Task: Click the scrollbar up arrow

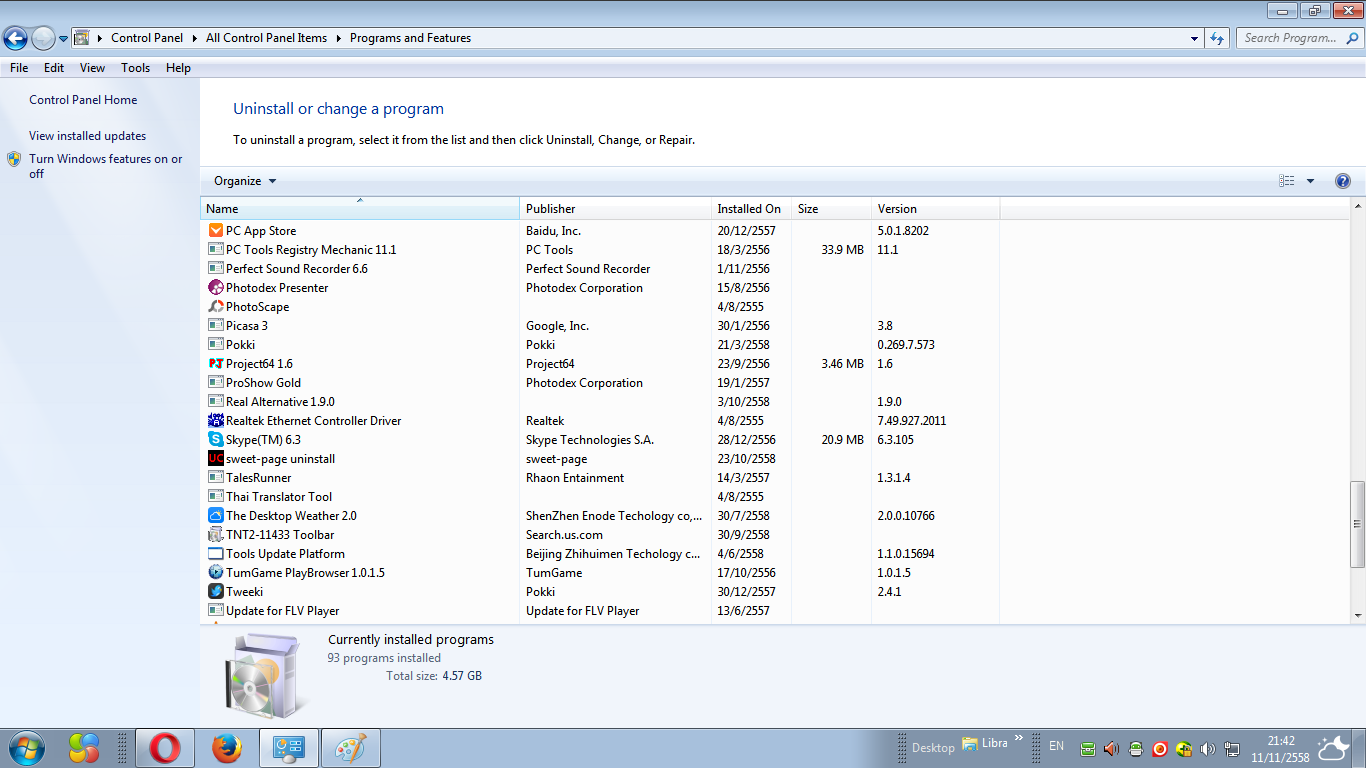Action: [1357, 206]
